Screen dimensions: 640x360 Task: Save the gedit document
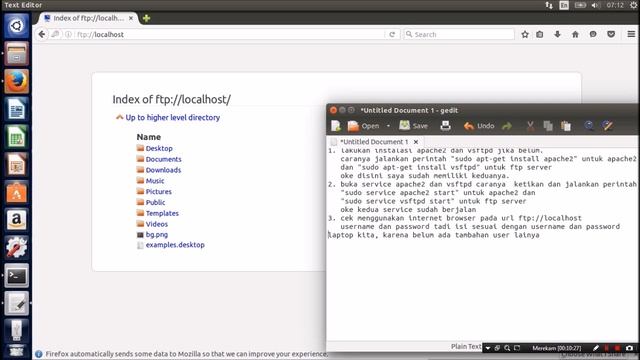413,126
